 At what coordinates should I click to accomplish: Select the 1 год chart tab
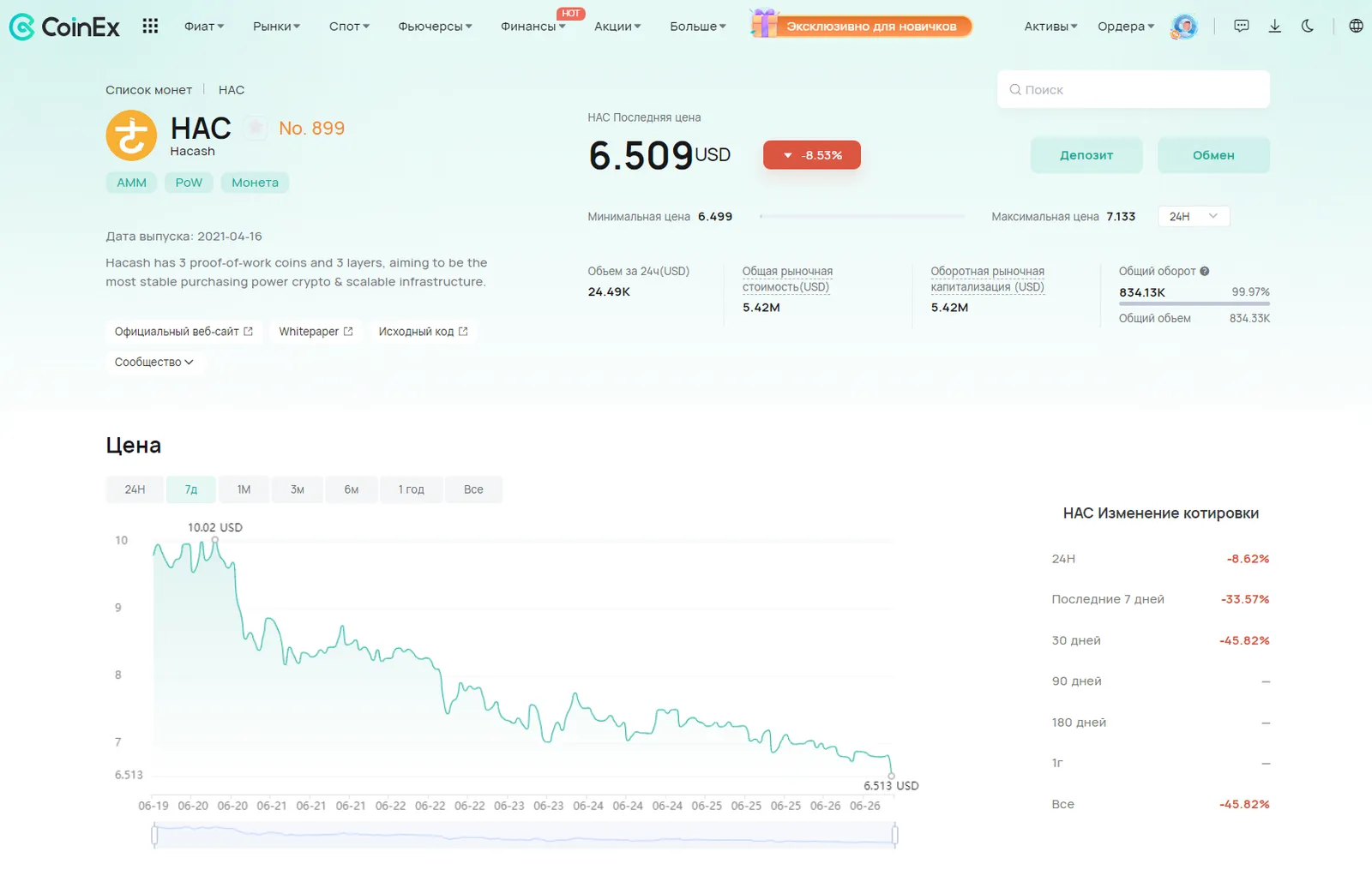pos(412,489)
